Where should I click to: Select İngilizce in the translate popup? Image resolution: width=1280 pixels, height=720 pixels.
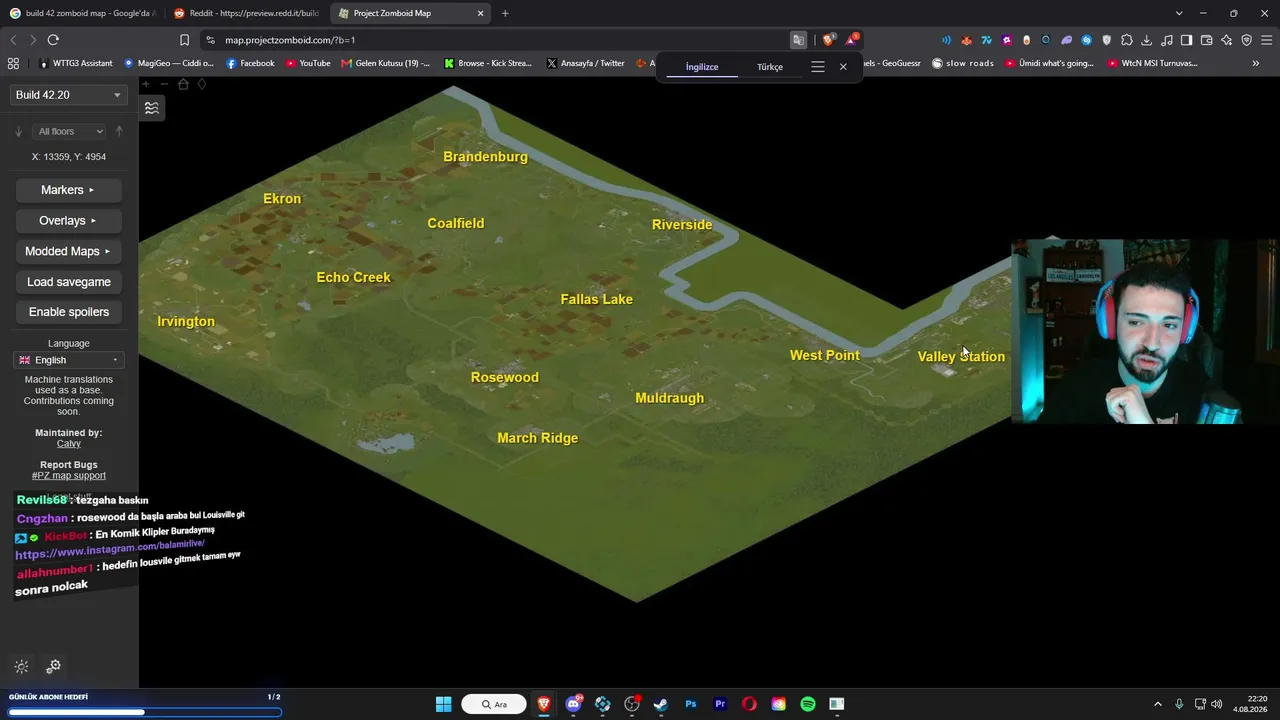pyautogui.click(x=702, y=67)
